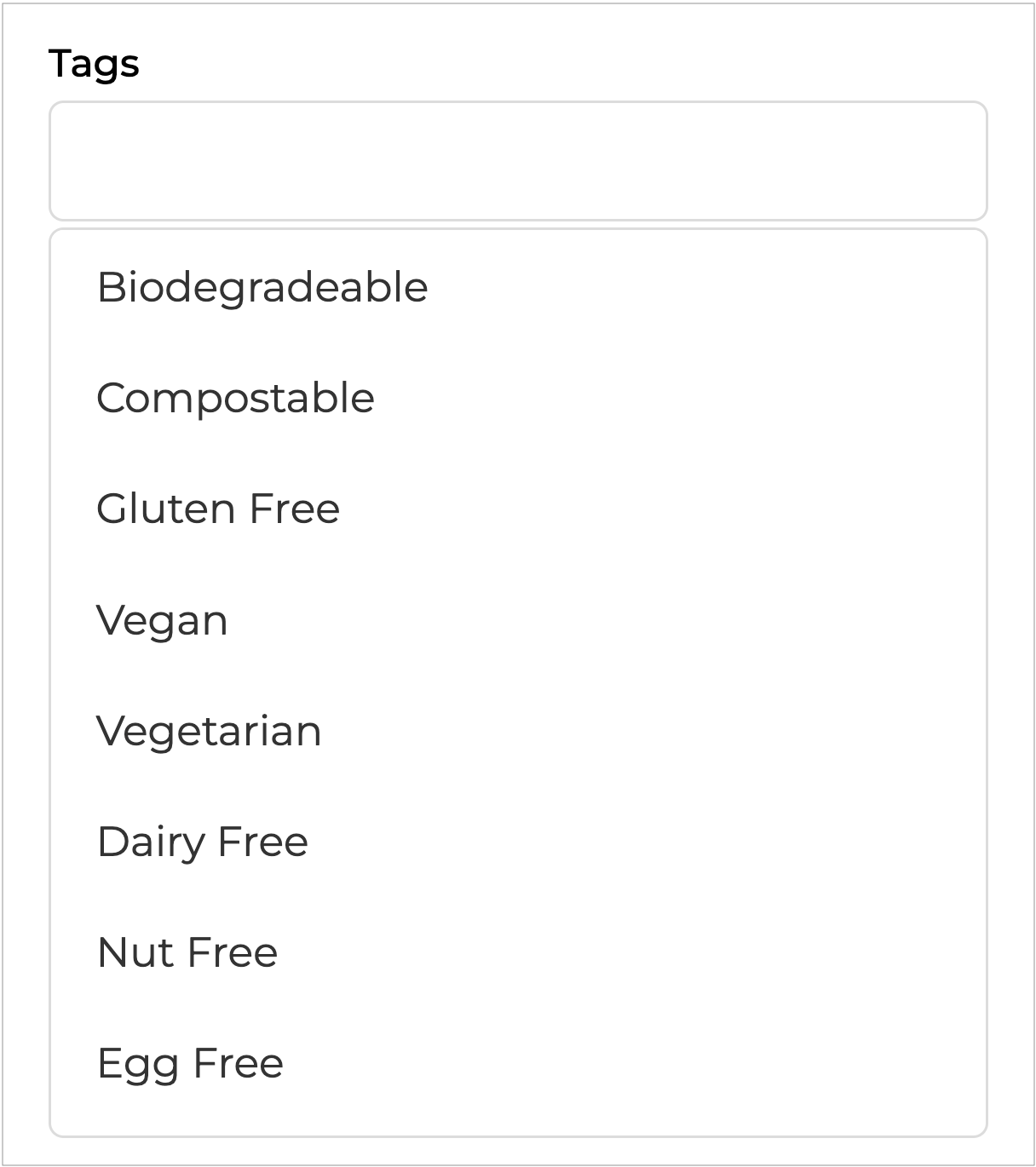
Task: Apply the Gluten Free tag
Action: [x=218, y=509]
